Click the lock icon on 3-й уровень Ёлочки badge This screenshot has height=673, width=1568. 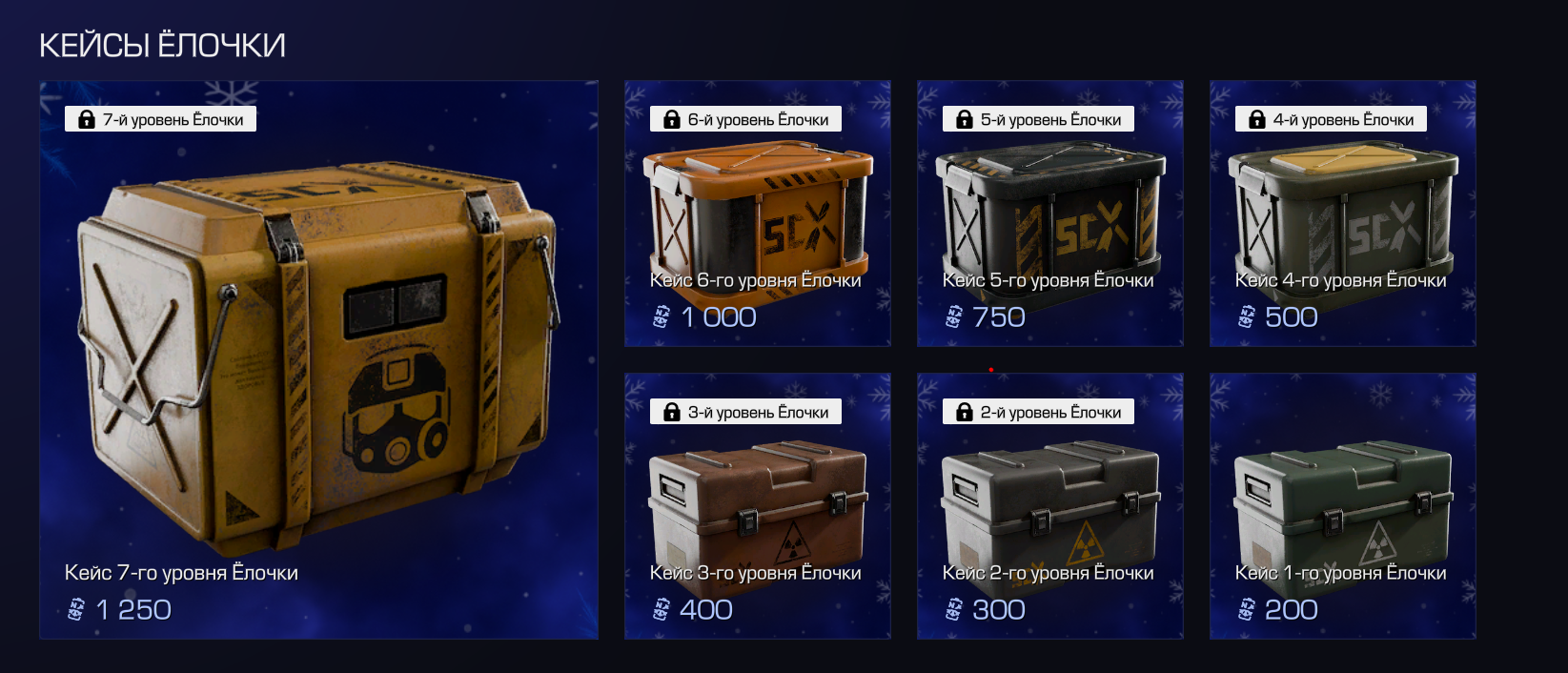(x=671, y=412)
